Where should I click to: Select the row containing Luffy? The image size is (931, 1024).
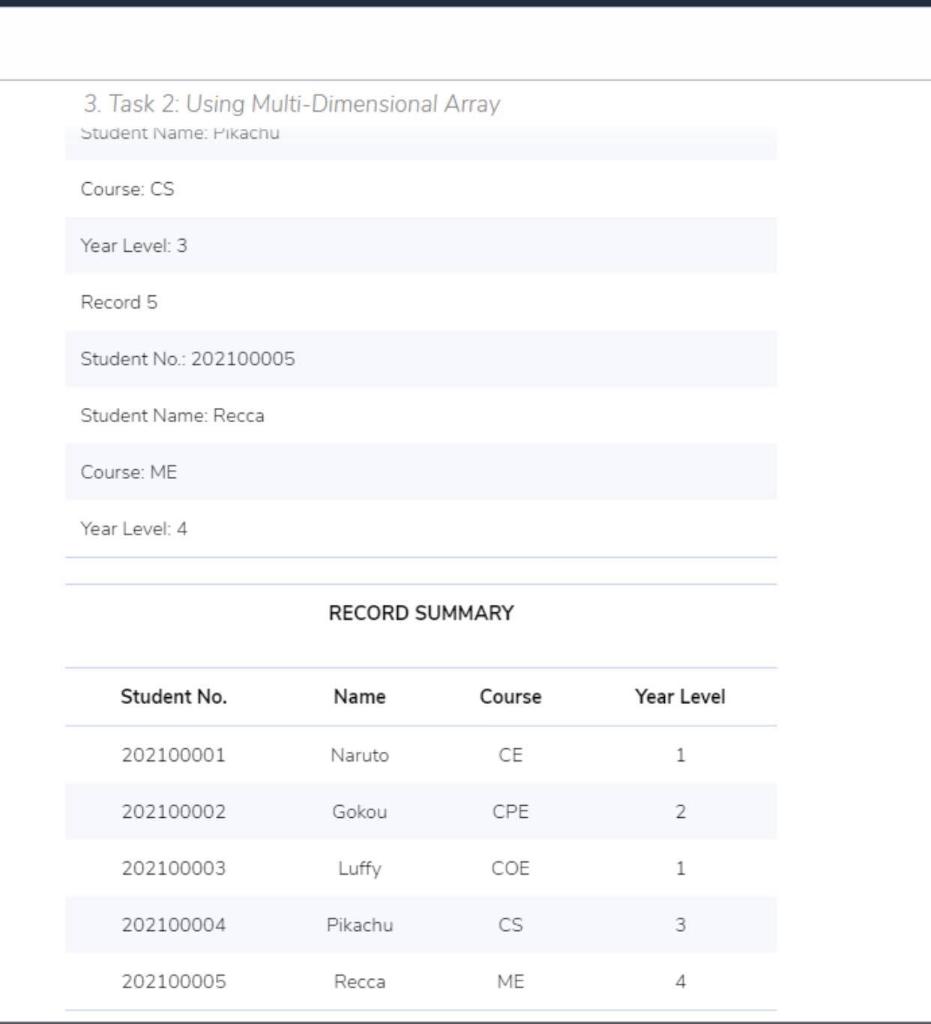pyautogui.click(x=421, y=868)
